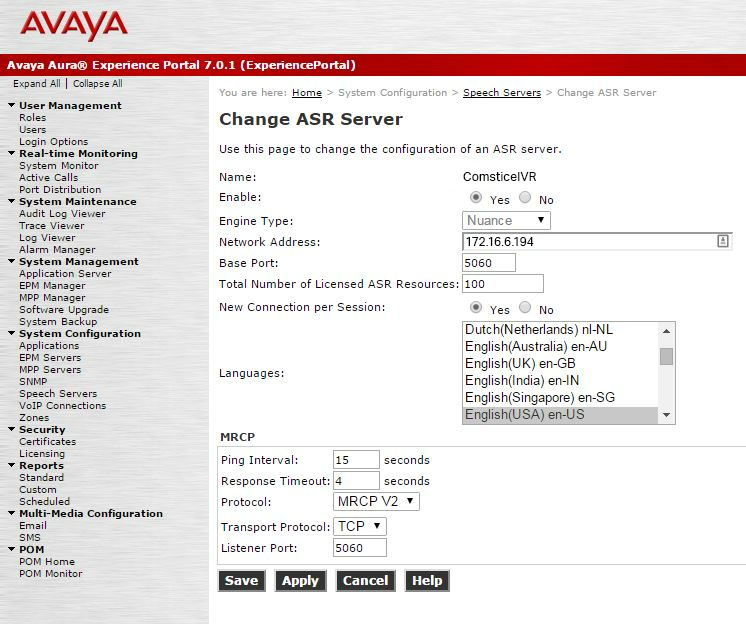
Task: Click the Languages list scrollbar thumb
Action: (666, 356)
